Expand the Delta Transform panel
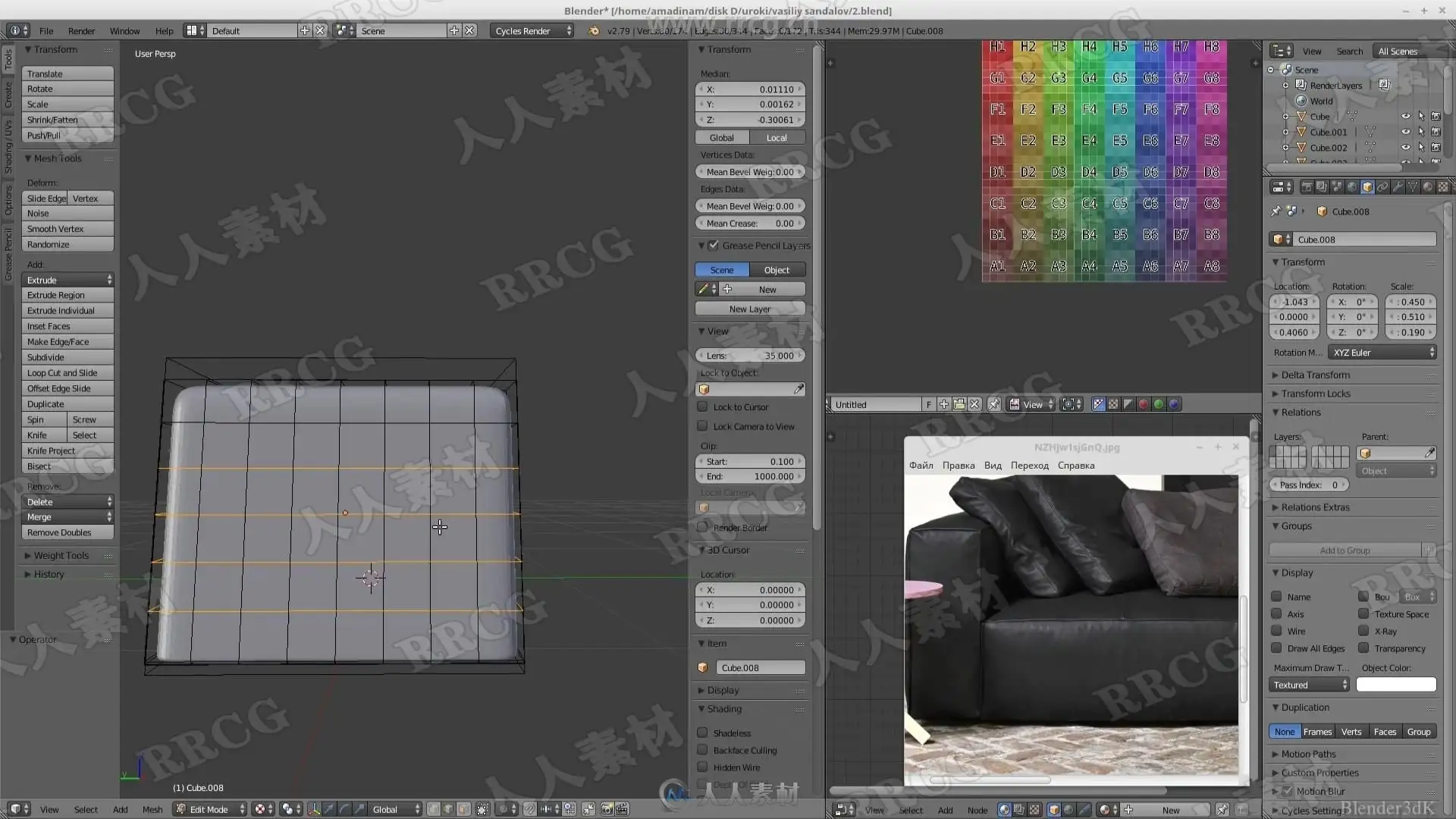The width and height of the screenshot is (1456, 819). tap(1315, 375)
